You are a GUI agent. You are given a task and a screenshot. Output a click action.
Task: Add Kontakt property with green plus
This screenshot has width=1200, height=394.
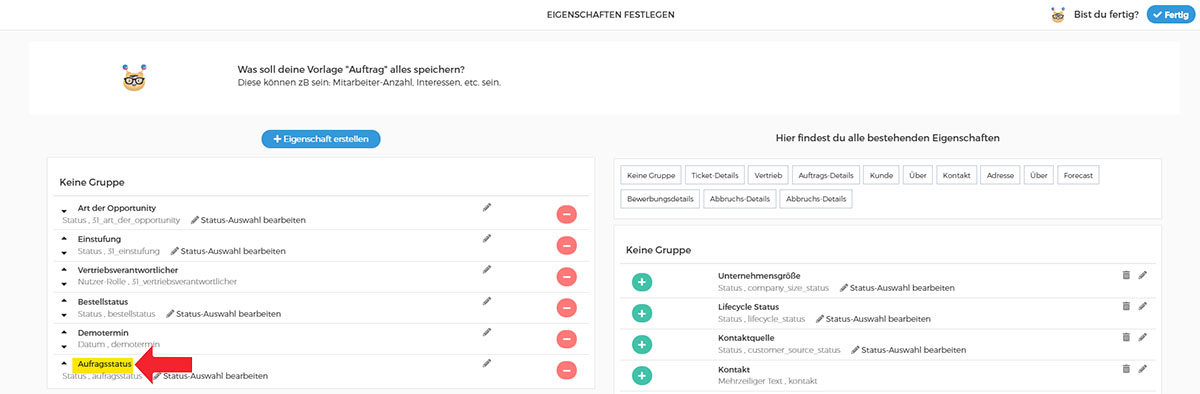point(642,376)
